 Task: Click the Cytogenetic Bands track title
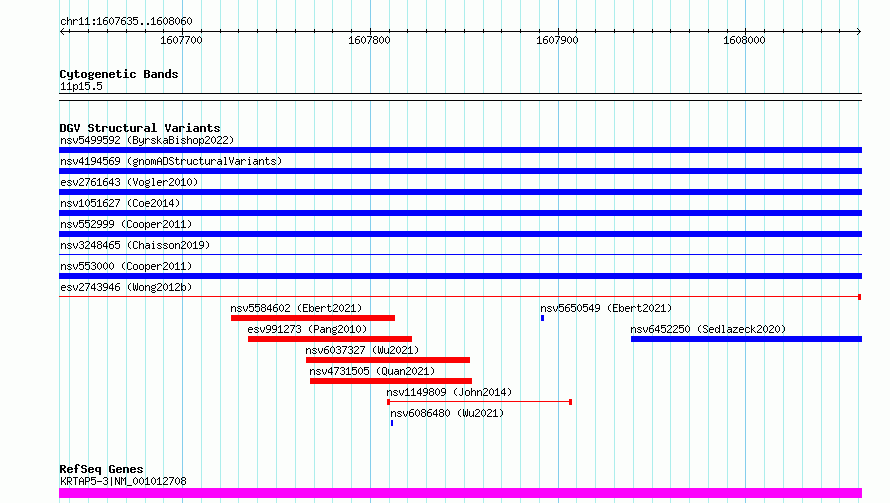tap(119, 74)
